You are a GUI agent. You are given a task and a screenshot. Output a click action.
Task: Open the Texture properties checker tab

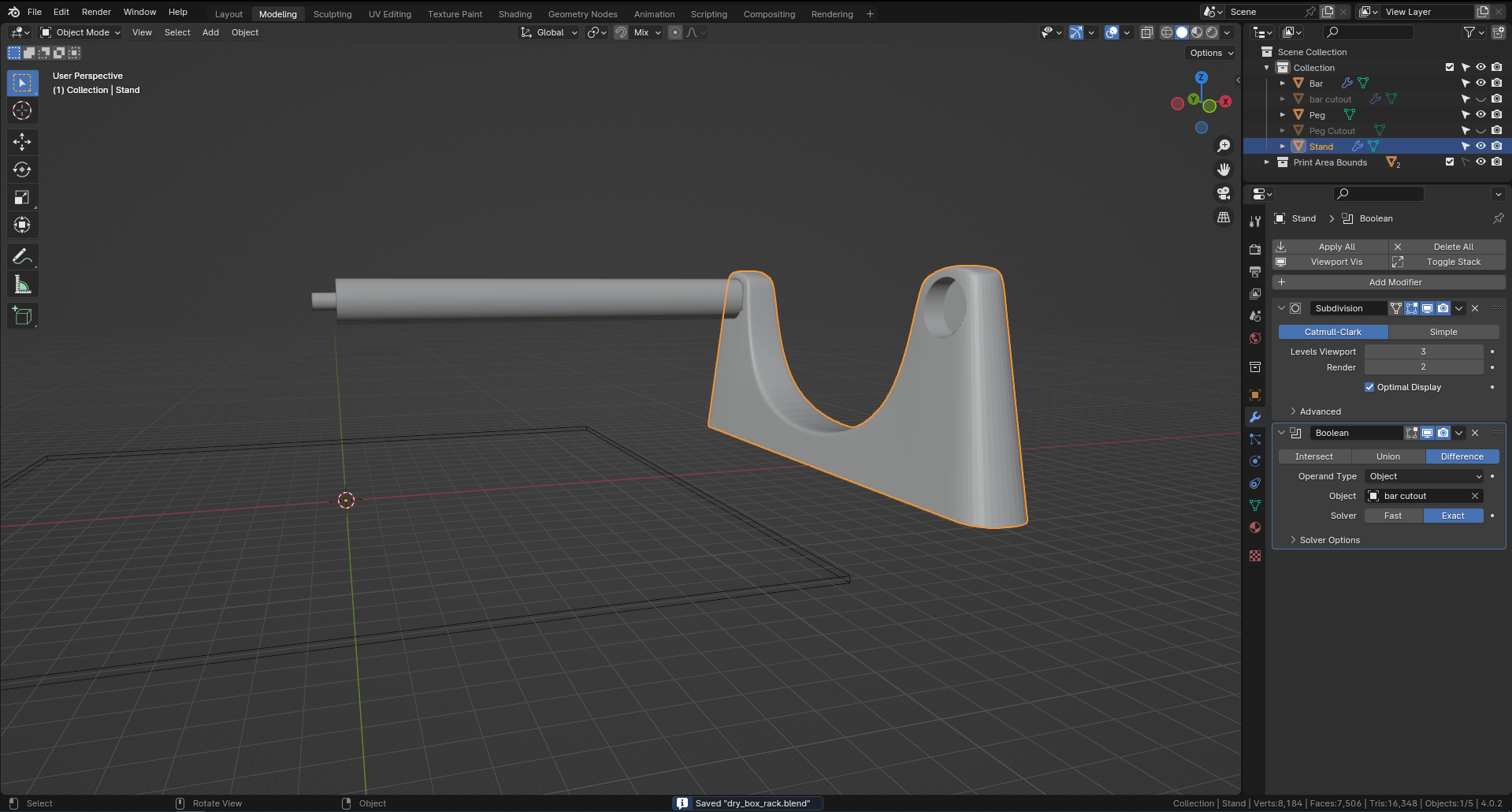coord(1255,556)
